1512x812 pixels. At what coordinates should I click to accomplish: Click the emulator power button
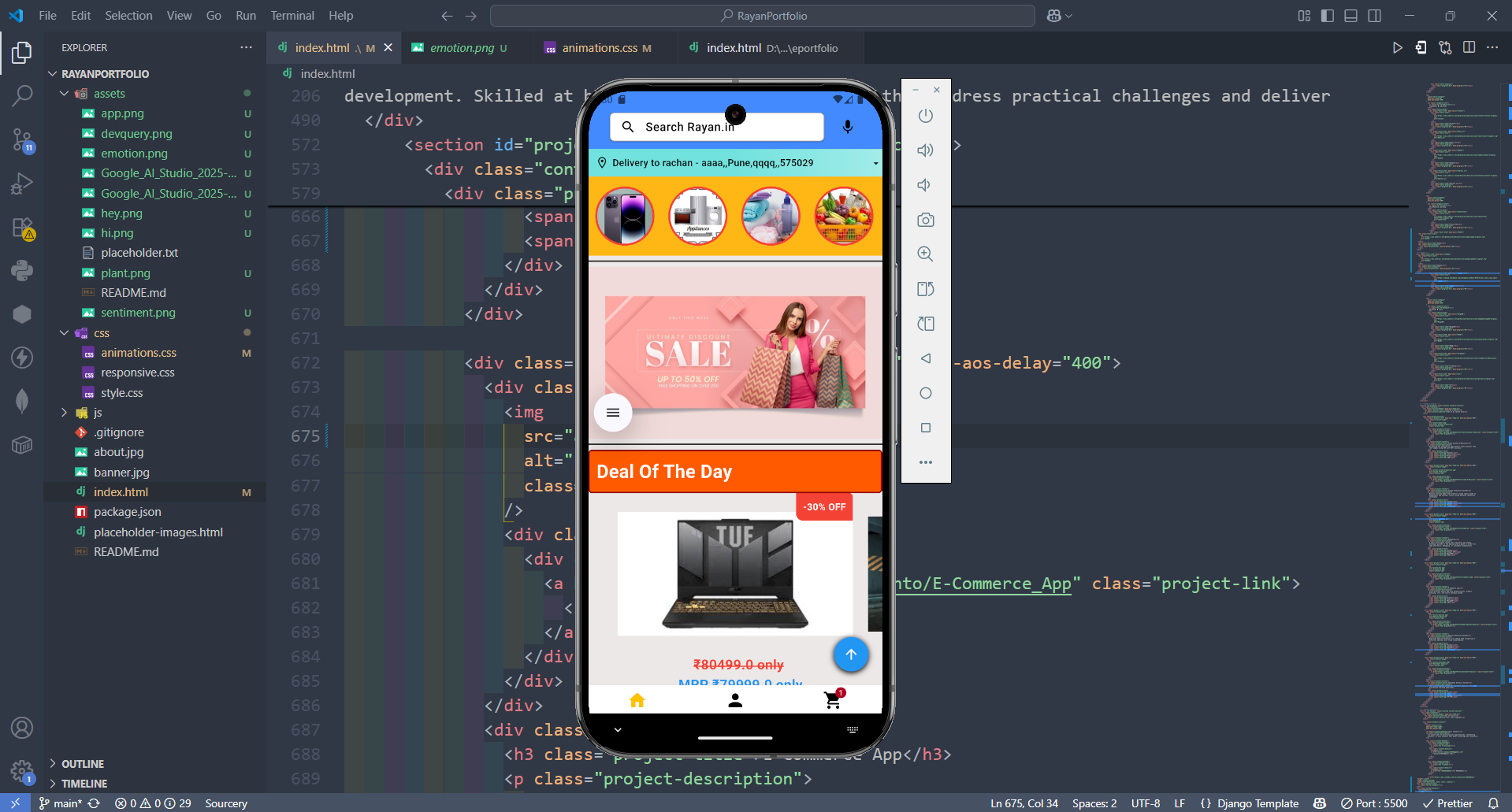coord(926,116)
